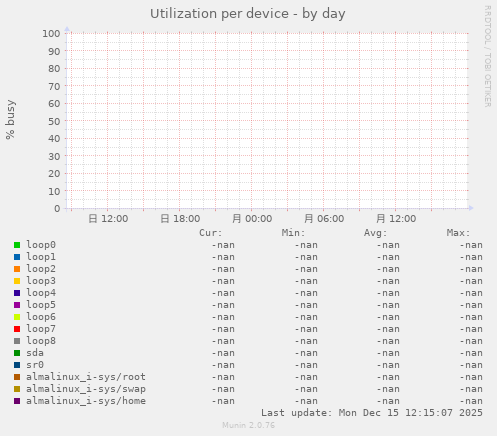Select the loop0 legend label
The image size is (497, 436).
pyautogui.click(x=41, y=245)
